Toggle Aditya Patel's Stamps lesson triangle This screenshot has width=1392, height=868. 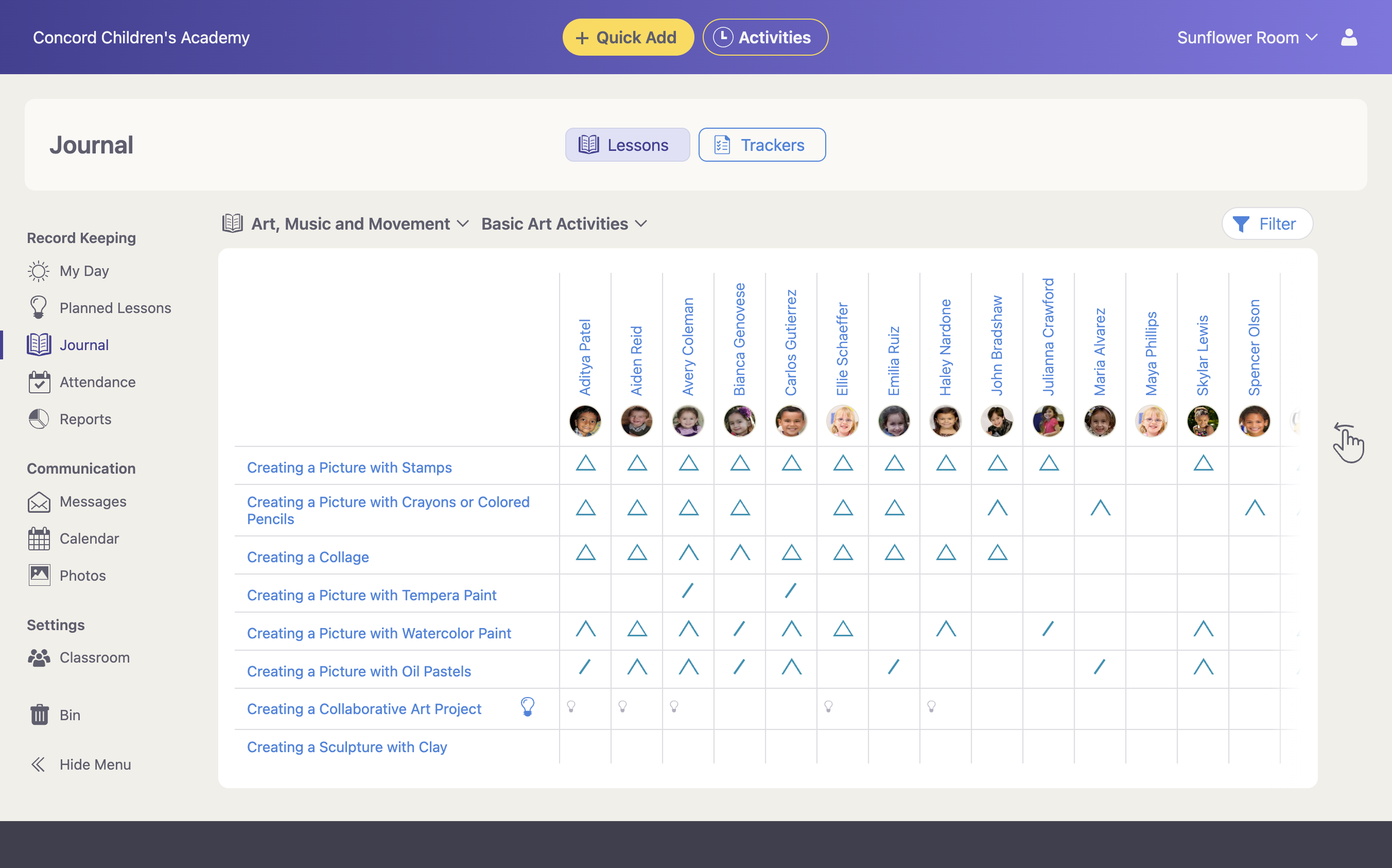[585, 463]
